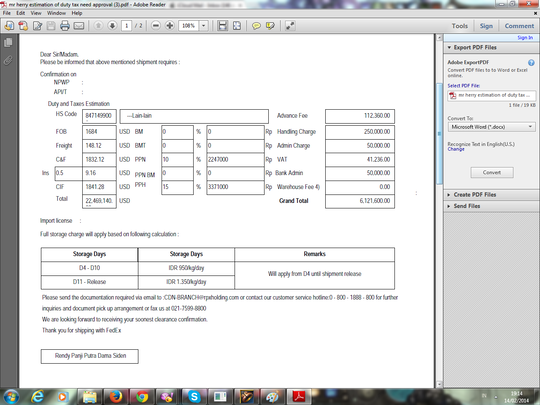
Task: Open the Comment pane
Action: click(x=519, y=26)
